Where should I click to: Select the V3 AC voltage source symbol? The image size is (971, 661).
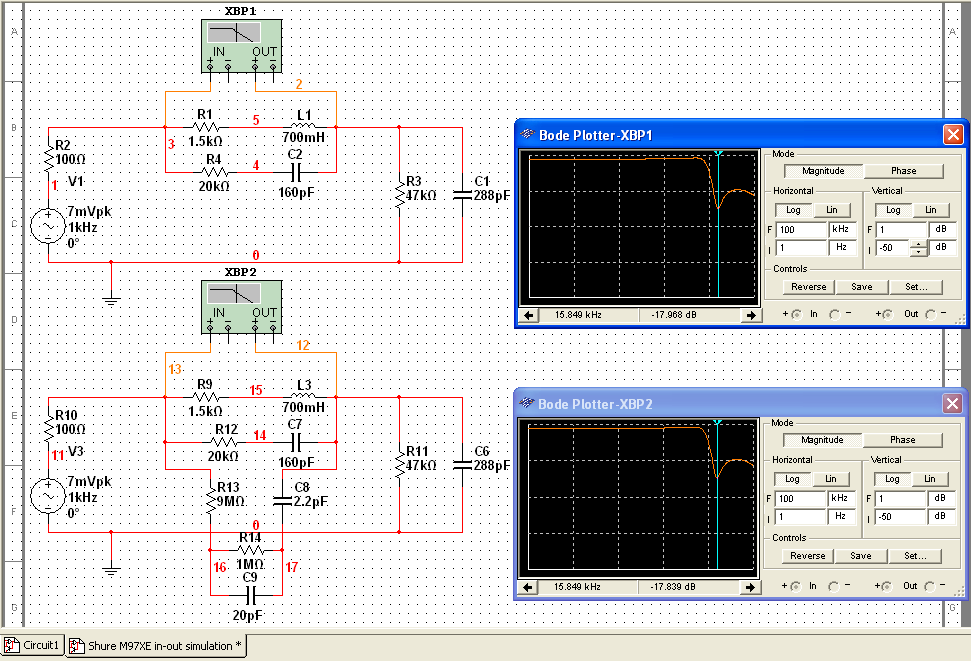pos(48,496)
